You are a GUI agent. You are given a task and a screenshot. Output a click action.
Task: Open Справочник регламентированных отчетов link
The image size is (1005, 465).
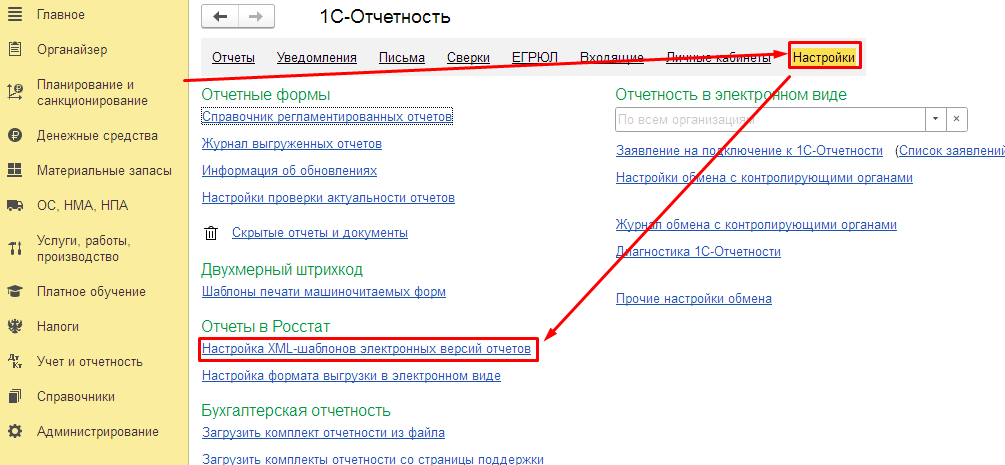click(x=328, y=117)
